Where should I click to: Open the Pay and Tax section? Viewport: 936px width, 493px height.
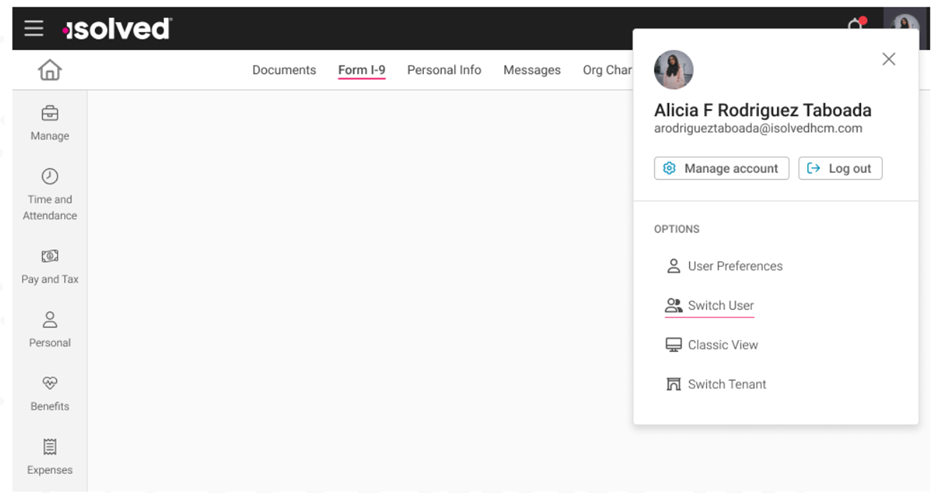click(x=50, y=266)
